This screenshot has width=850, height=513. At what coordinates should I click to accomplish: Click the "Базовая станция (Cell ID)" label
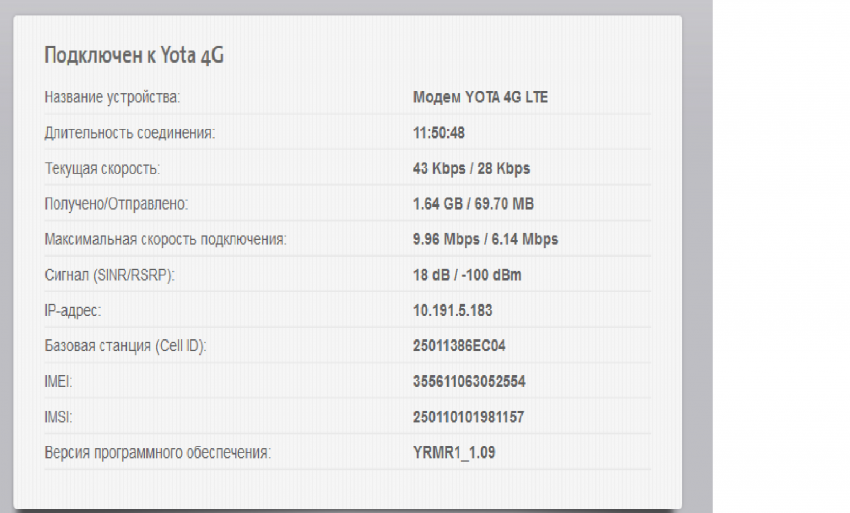pos(126,346)
